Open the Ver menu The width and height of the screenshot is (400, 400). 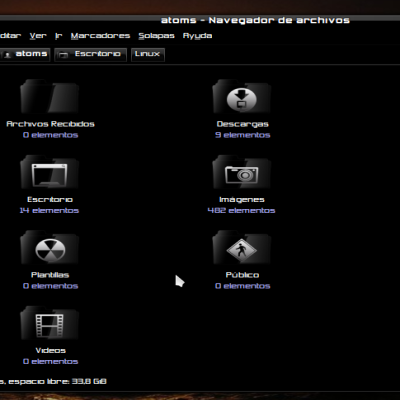point(38,36)
